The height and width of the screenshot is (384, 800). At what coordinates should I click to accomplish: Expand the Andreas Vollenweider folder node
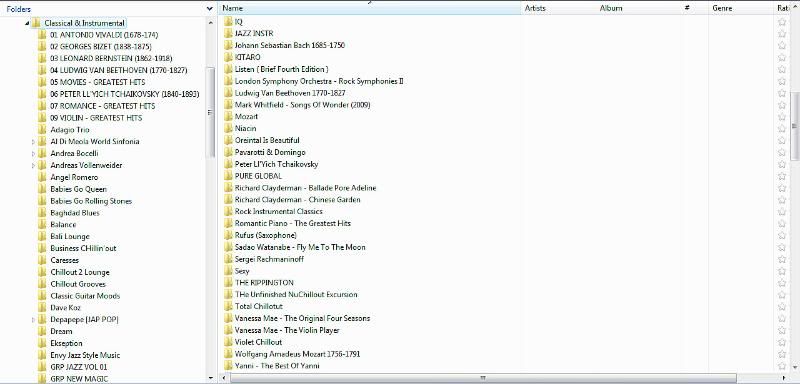click(x=34, y=165)
